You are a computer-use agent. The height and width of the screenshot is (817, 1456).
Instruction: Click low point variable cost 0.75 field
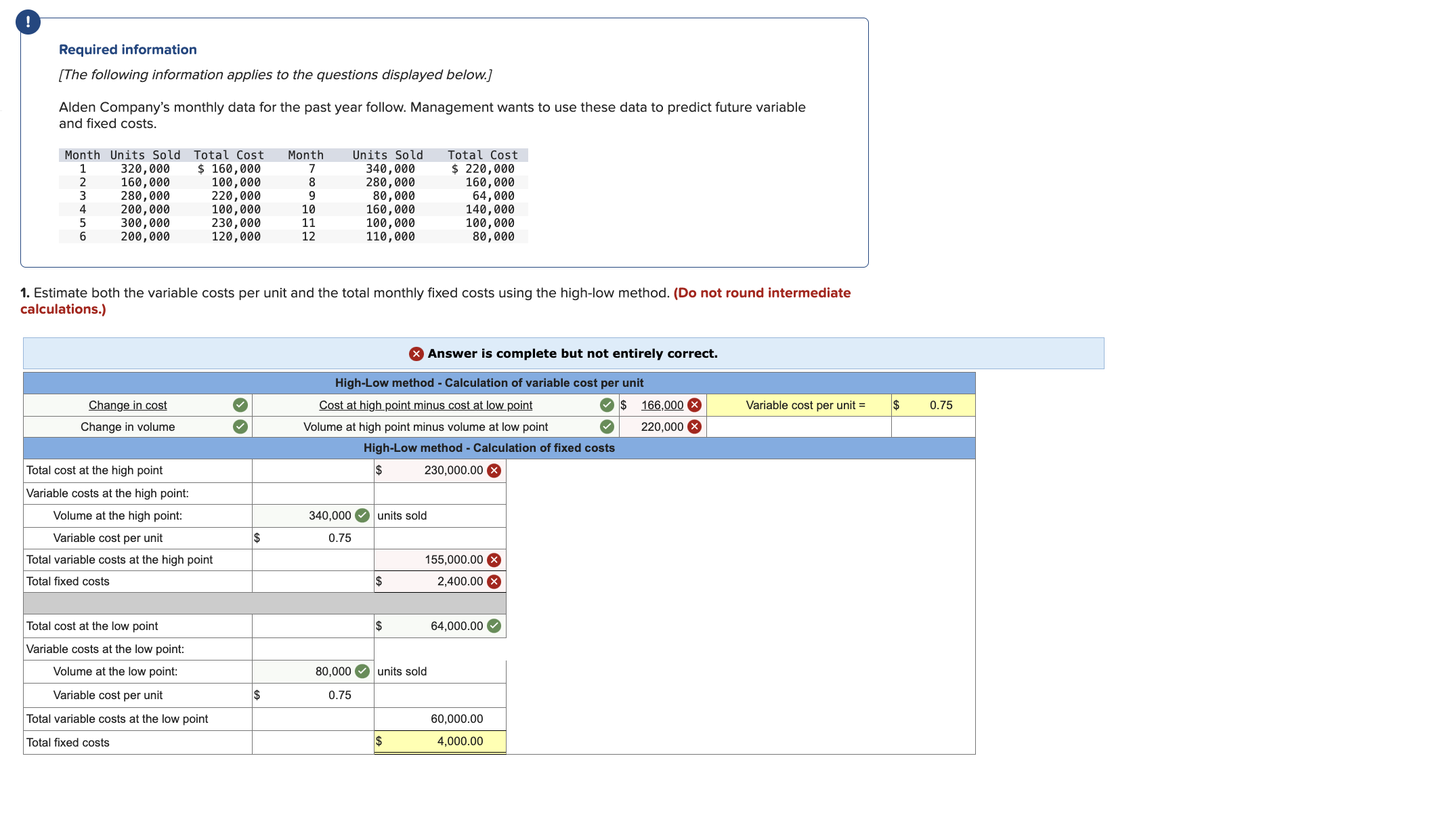tap(339, 695)
